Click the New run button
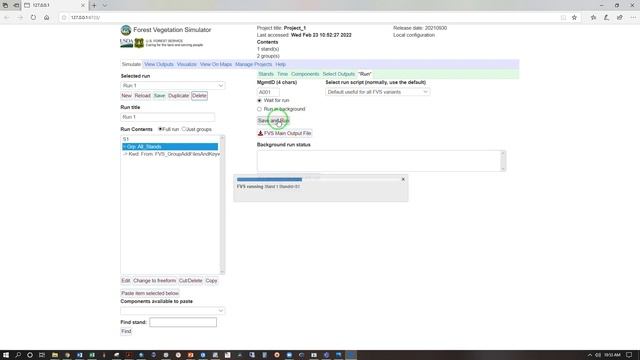The height and width of the screenshot is (360, 640). click(x=126, y=96)
